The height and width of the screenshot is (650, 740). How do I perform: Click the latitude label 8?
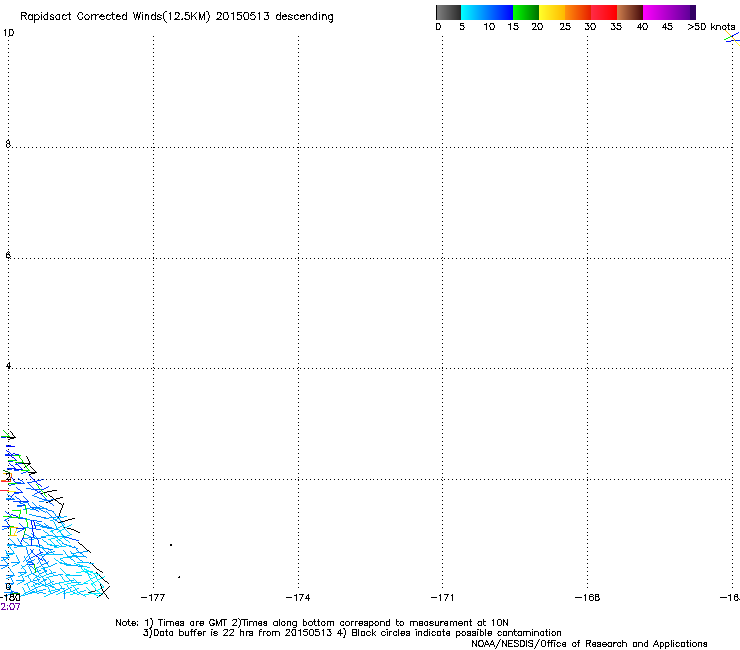tap(8, 144)
